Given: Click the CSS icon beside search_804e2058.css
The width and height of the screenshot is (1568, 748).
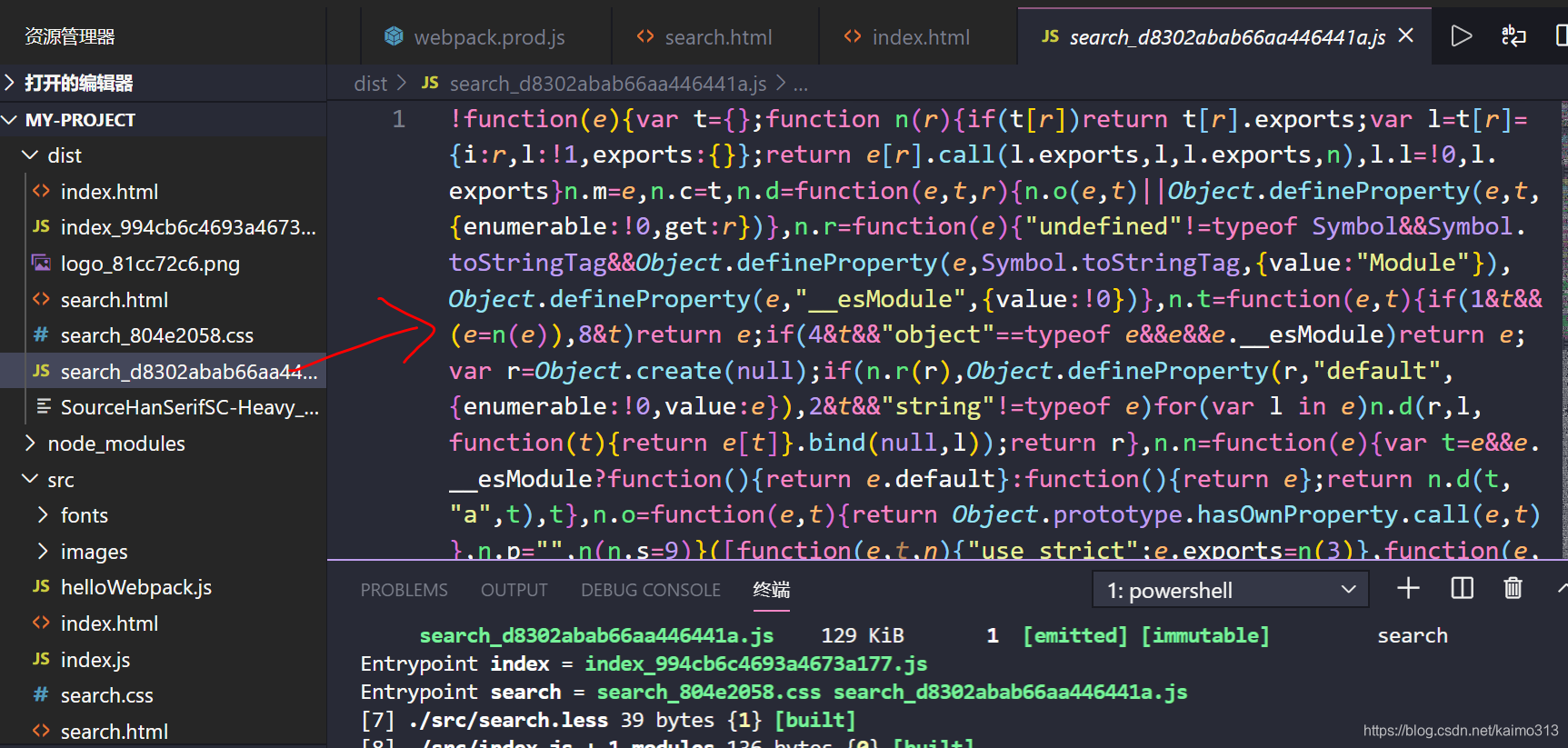Looking at the screenshot, I should point(41,334).
